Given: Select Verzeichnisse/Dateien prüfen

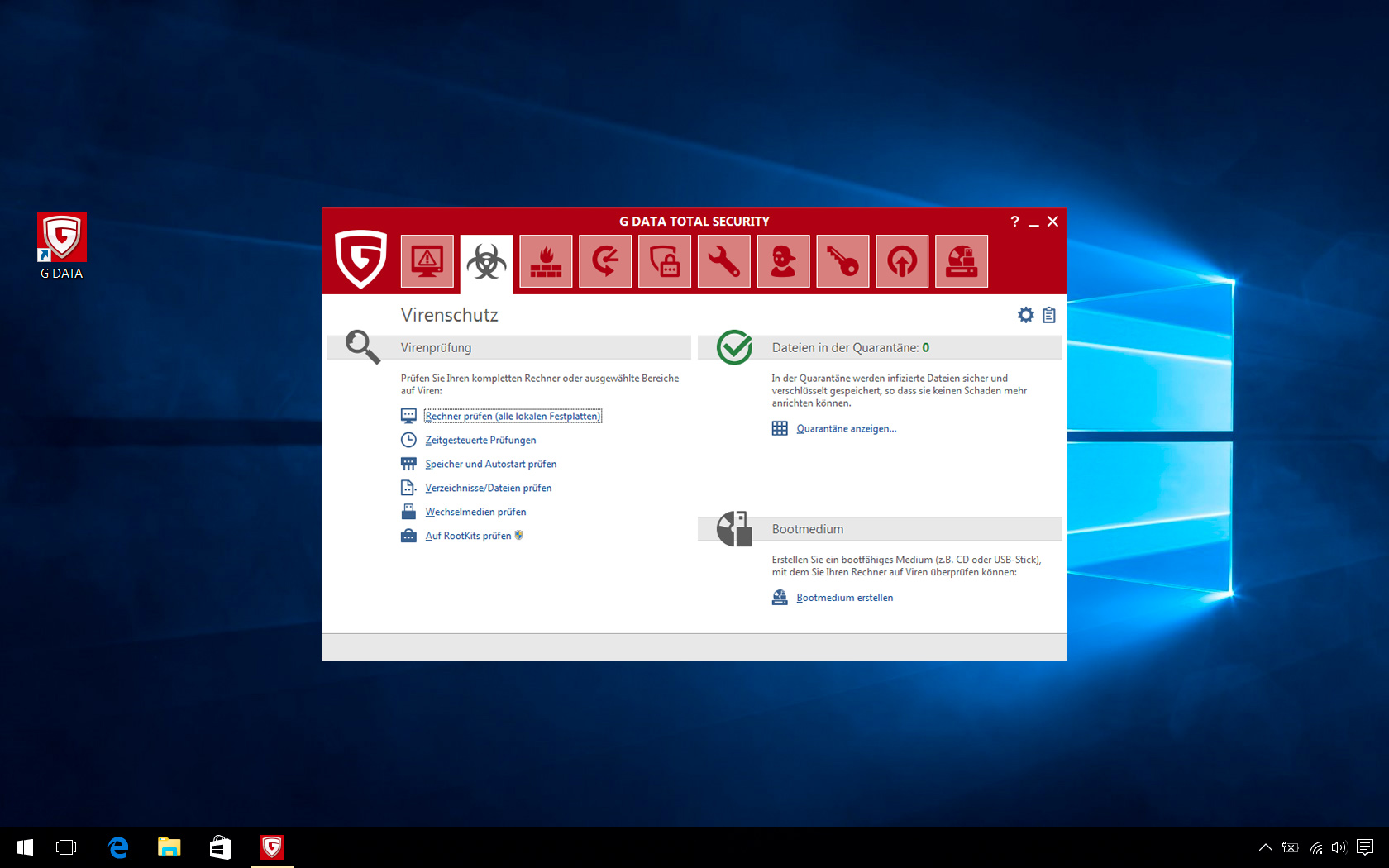Looking at the screenshot, I should [x=489, y=488].
